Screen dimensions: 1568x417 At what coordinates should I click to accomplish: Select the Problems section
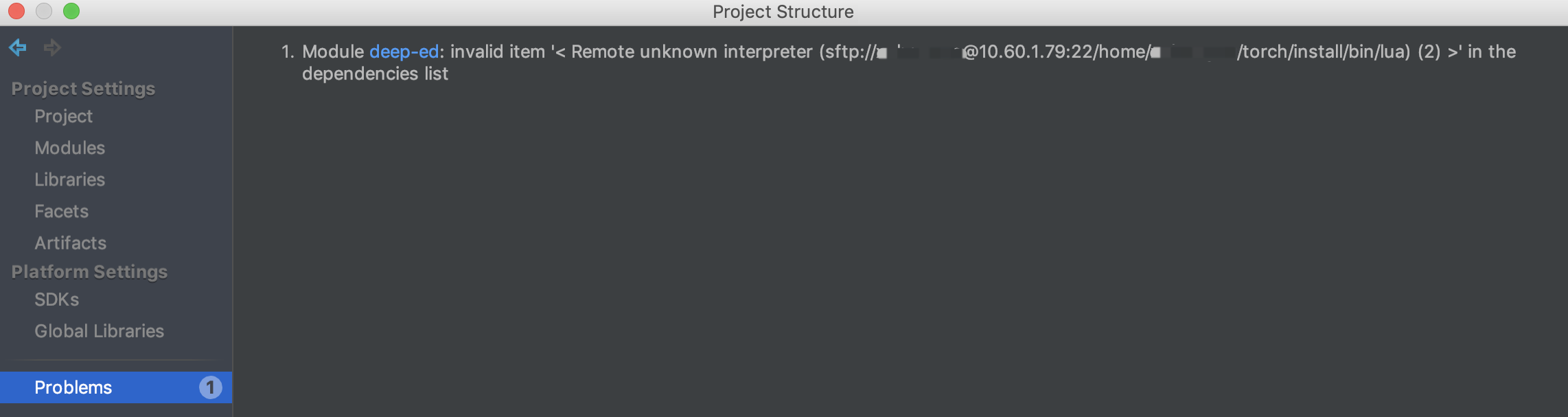[73, 387]
